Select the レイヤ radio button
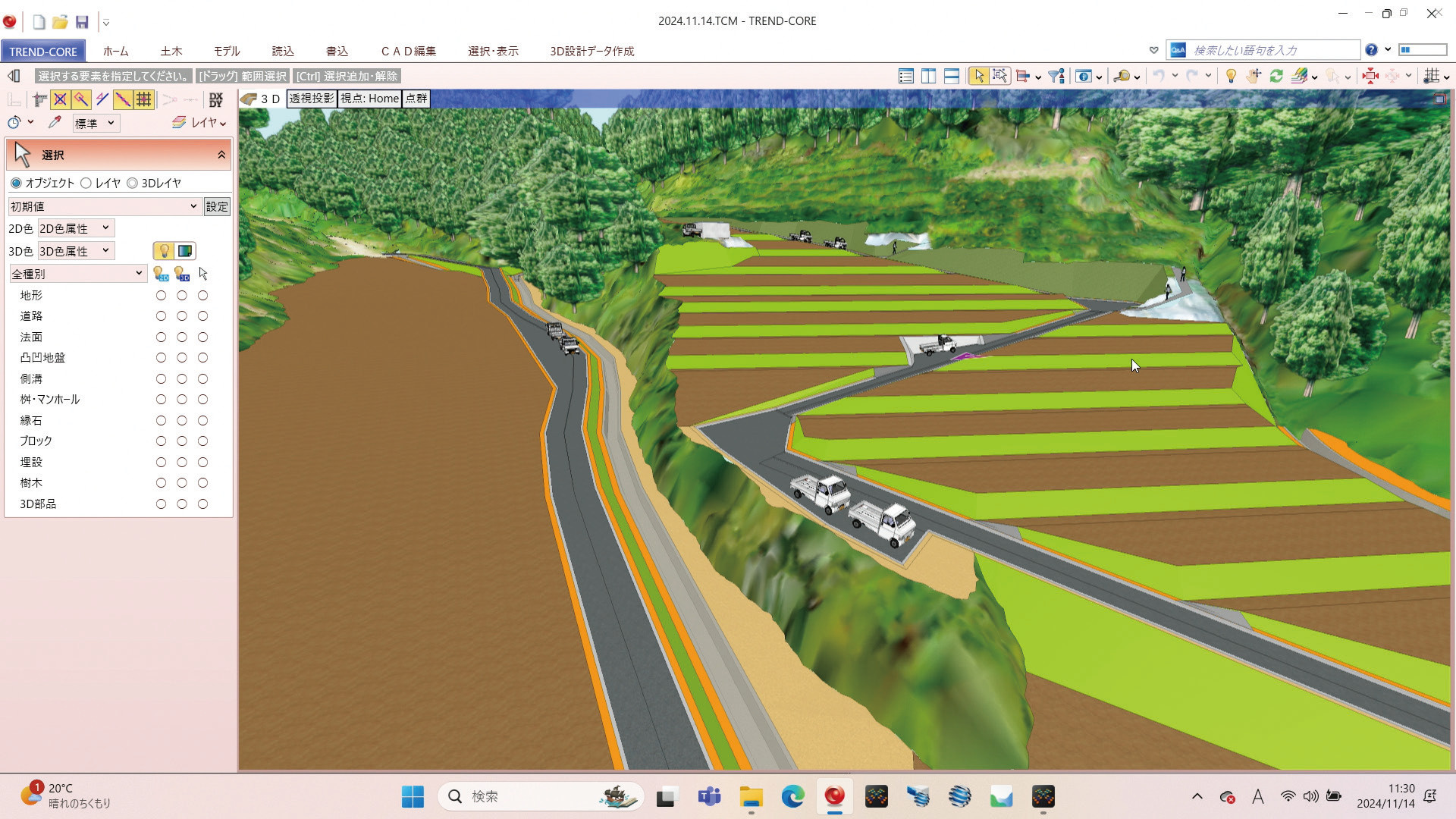Screen dimensions: 1456x819 coord(86,183)
